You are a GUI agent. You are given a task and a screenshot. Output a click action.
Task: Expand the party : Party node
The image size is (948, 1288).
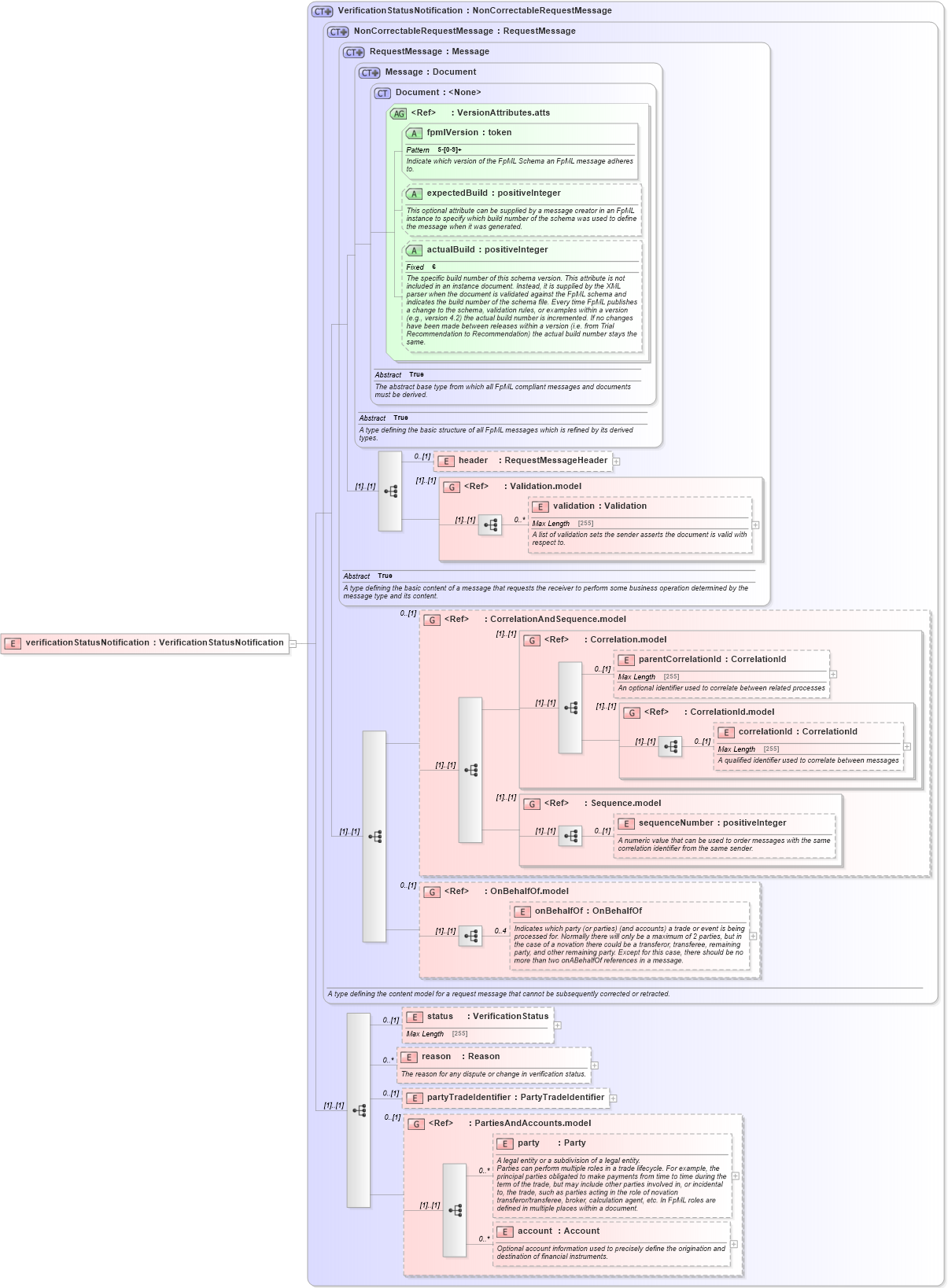(736, 1176)
